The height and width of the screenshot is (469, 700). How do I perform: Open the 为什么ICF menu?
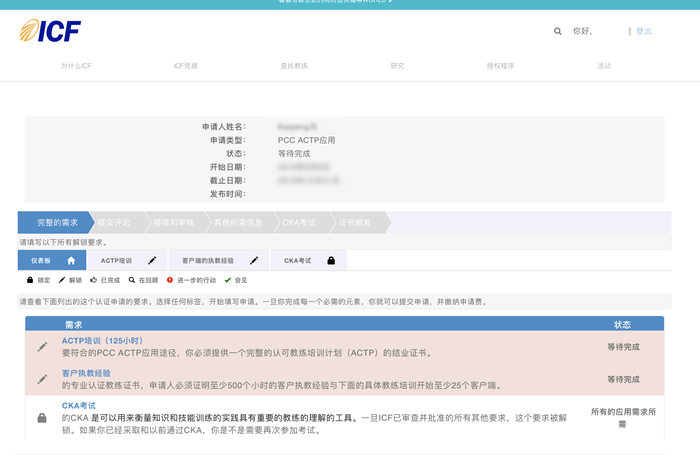tap(76, 65)
